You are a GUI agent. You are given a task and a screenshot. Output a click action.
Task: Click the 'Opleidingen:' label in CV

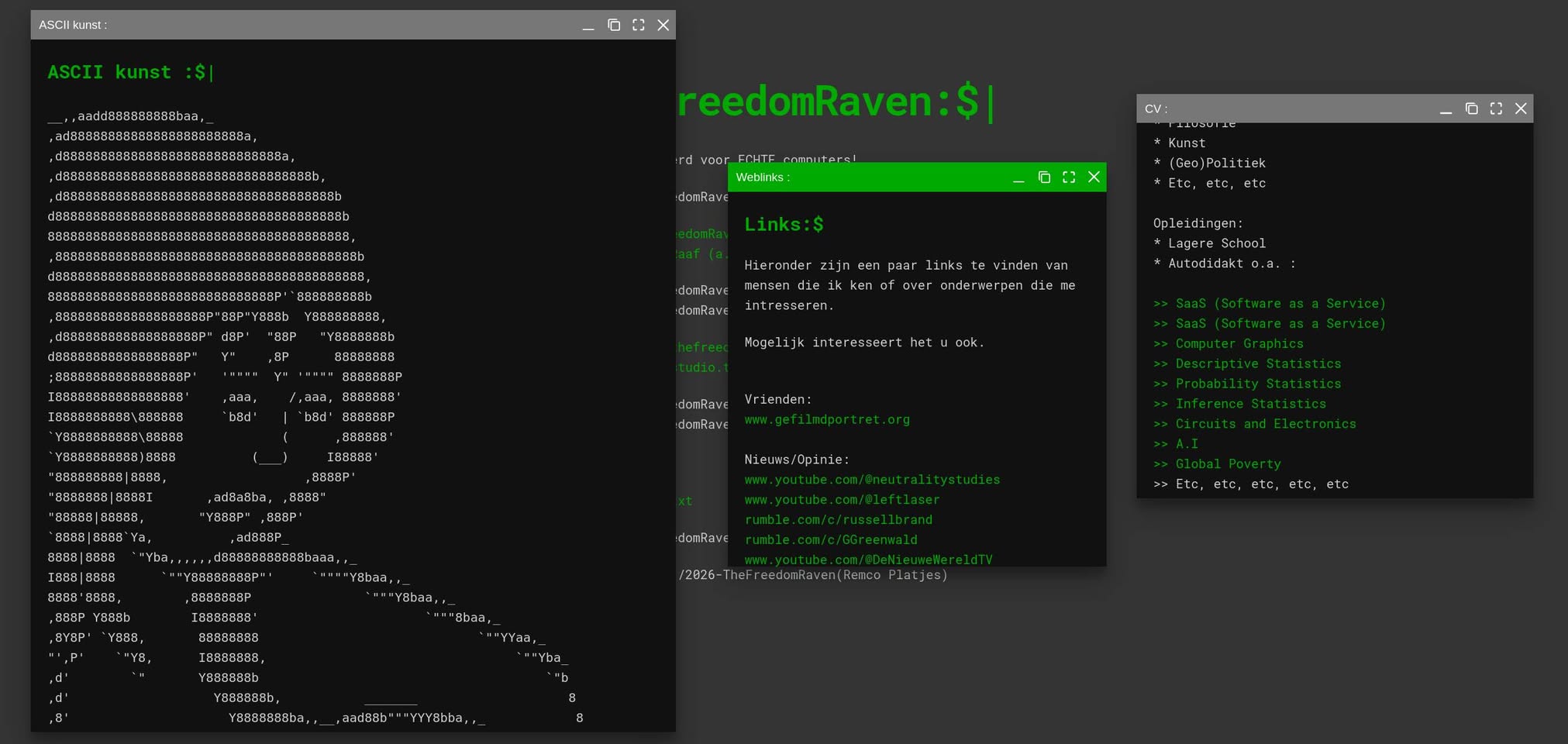point(1198,224)
